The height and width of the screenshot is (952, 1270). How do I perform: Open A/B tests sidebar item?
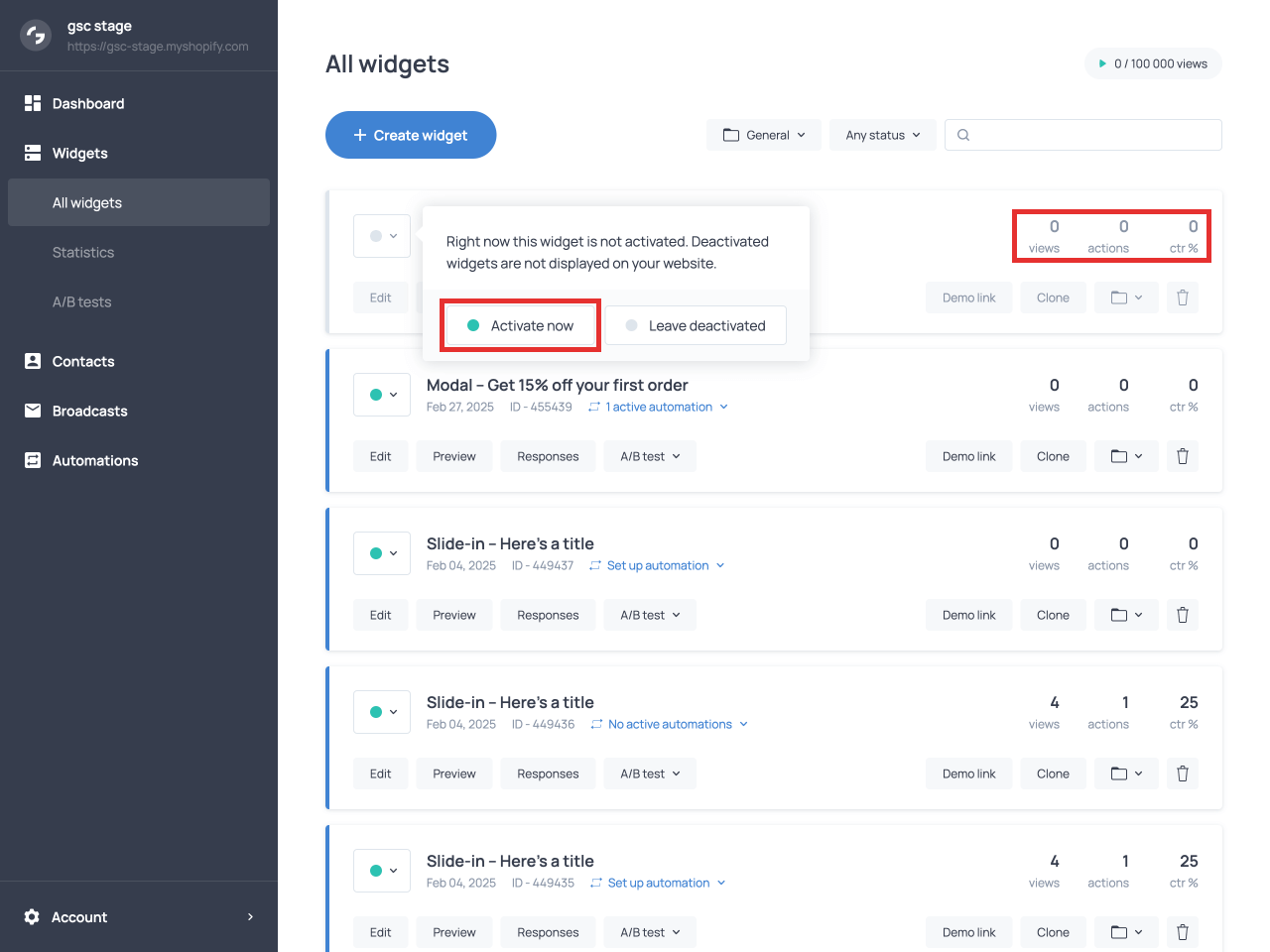tap(81, 301)
